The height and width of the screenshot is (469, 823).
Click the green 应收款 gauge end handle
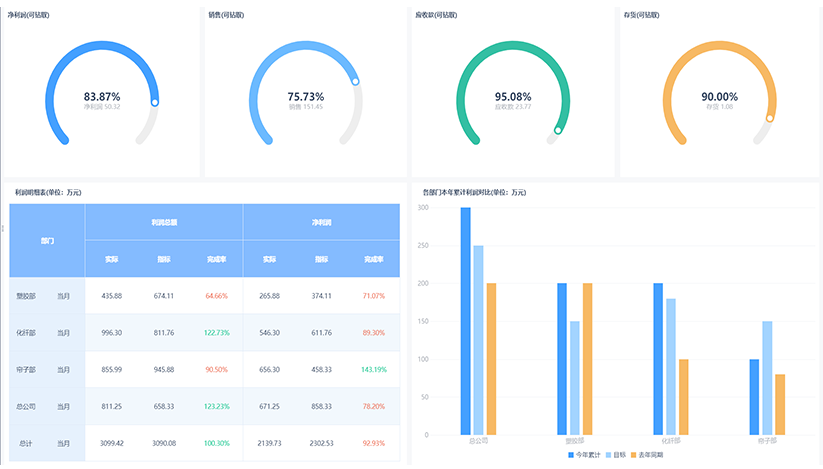(x=558, y=130)
